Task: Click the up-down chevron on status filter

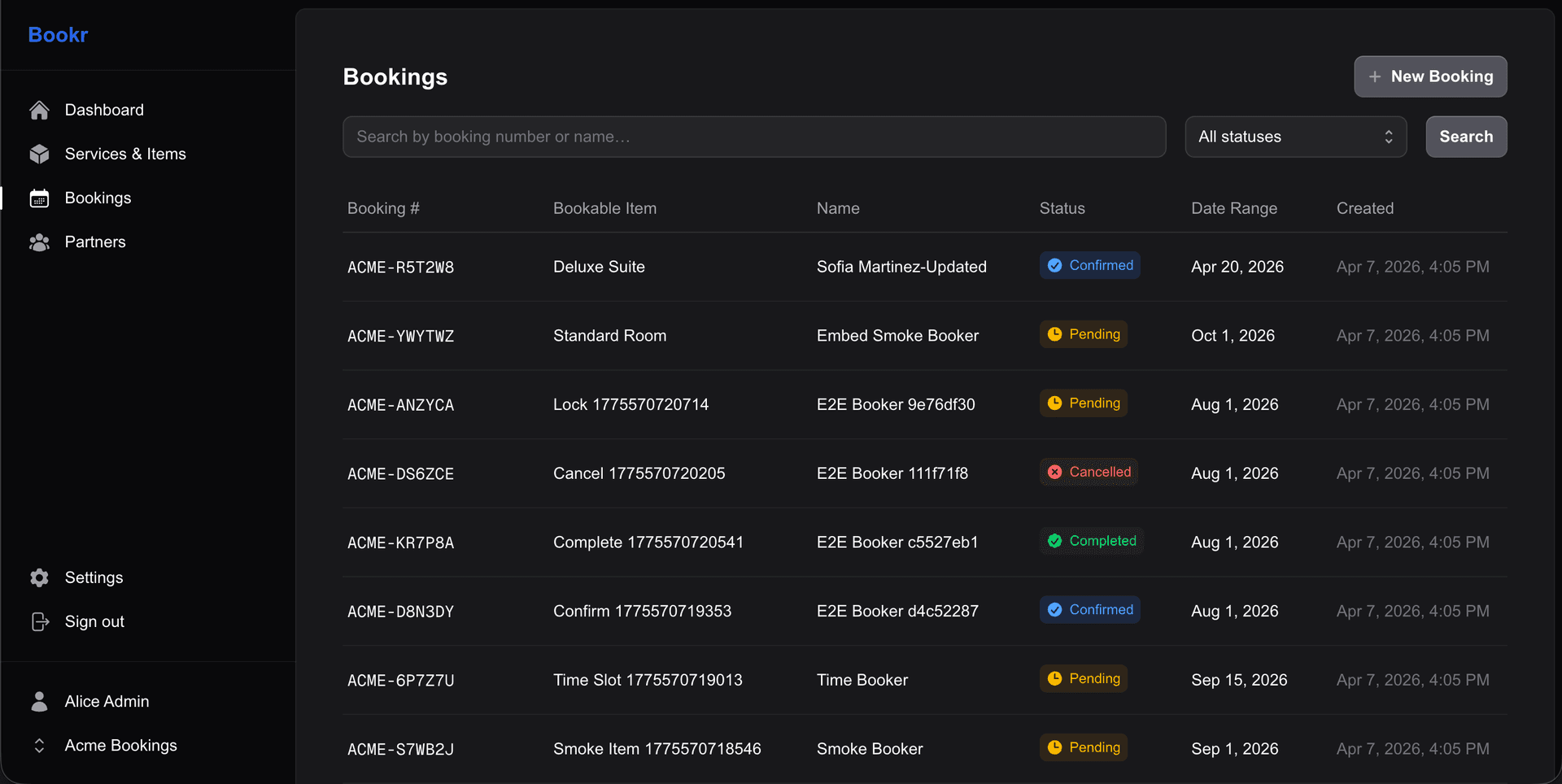Action: point(1388,137)
